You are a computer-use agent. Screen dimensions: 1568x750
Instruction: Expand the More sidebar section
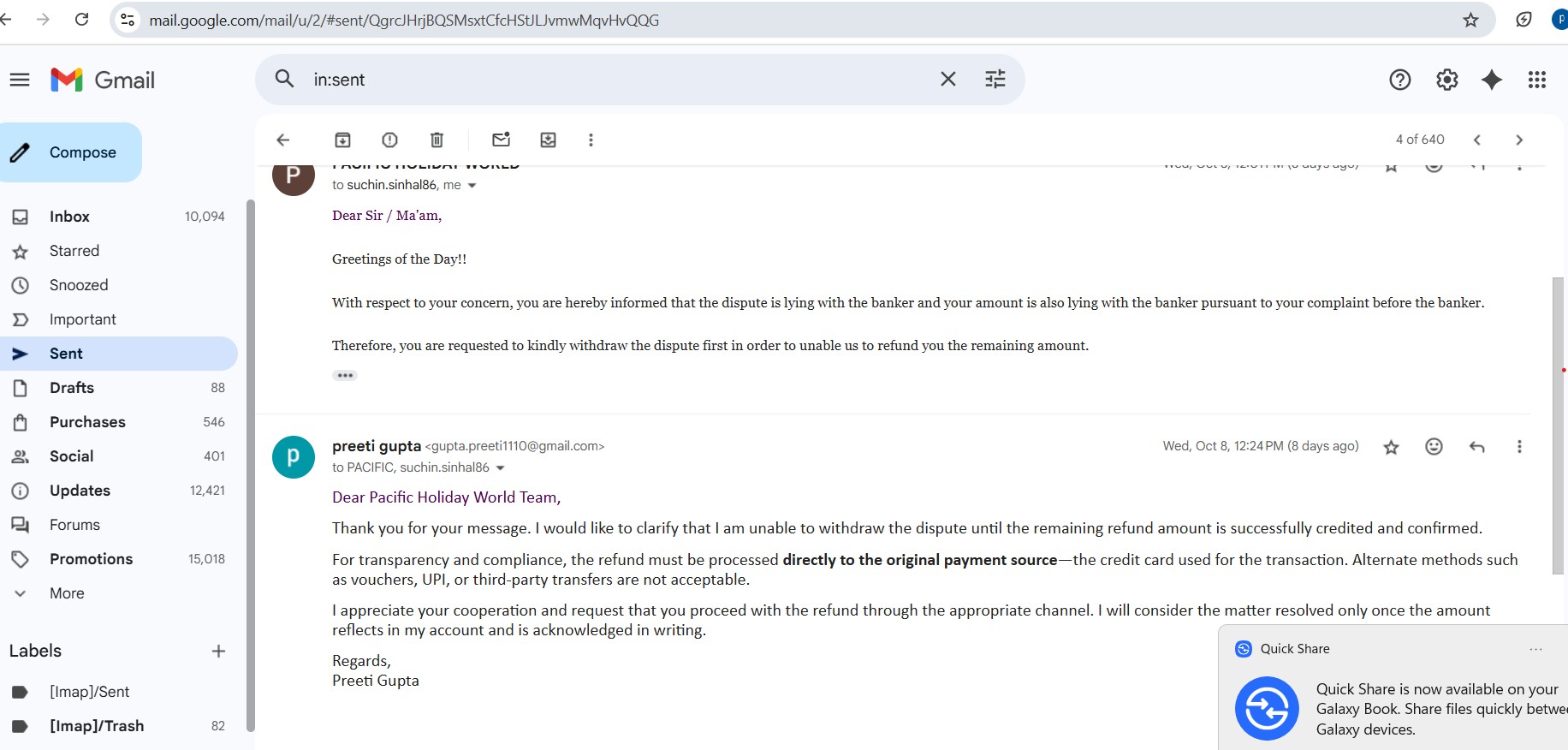coord(67,593)
